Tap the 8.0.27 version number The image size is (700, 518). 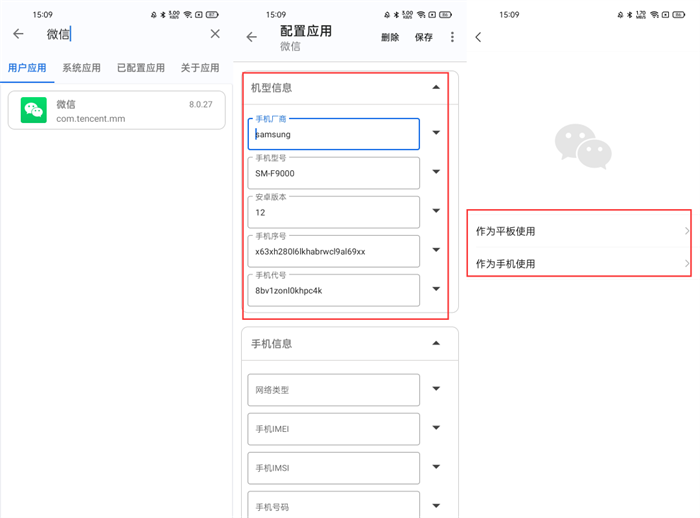pos(200,104)
